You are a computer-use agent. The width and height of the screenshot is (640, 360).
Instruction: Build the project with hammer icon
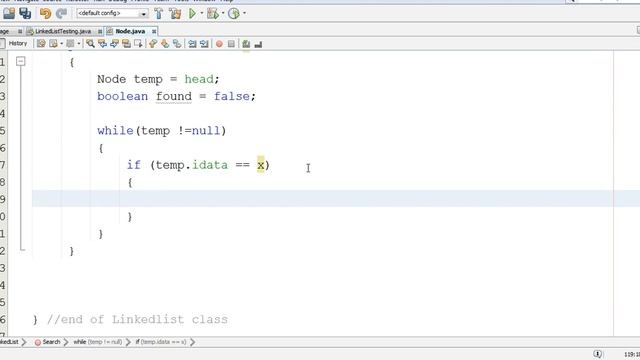point(158,13)
